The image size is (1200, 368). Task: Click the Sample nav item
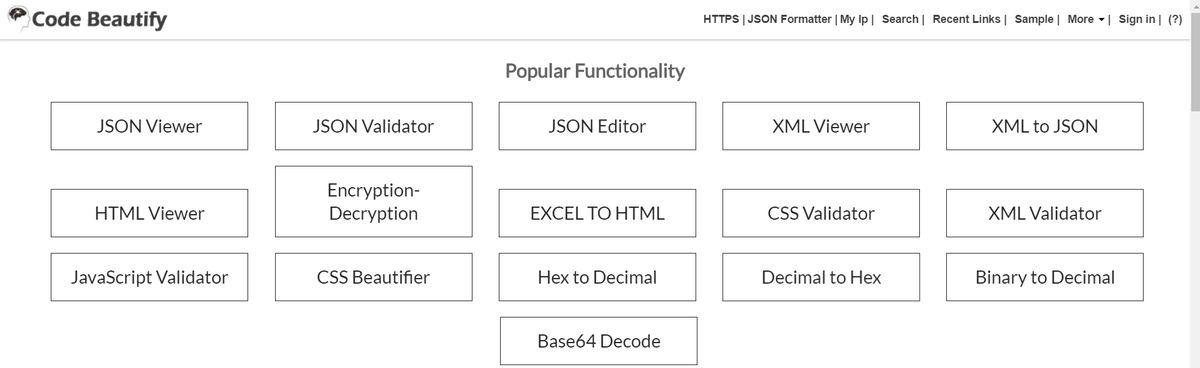[x=1034, y=19]
